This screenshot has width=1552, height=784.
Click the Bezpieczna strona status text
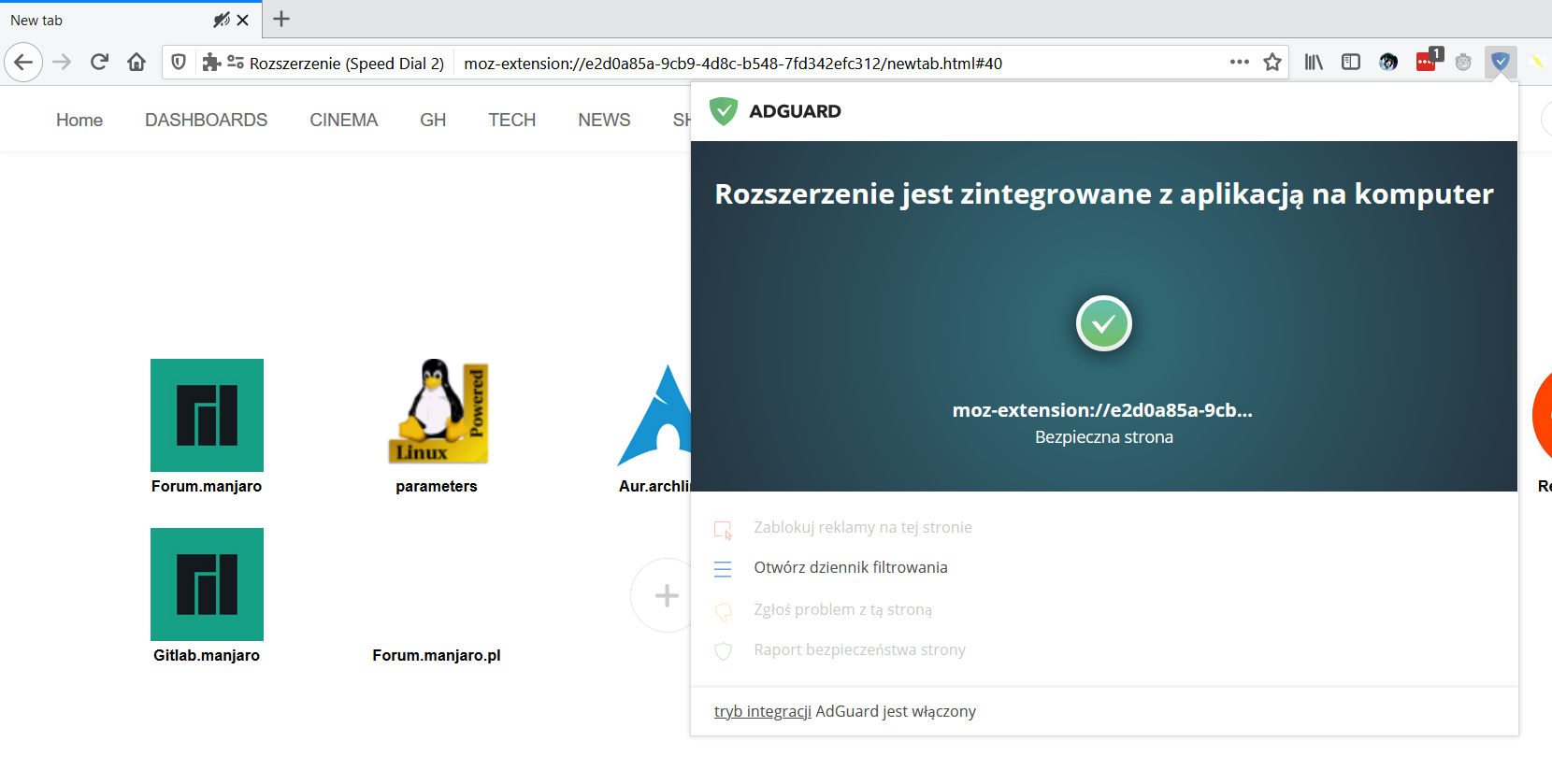tap(1104, 437)
